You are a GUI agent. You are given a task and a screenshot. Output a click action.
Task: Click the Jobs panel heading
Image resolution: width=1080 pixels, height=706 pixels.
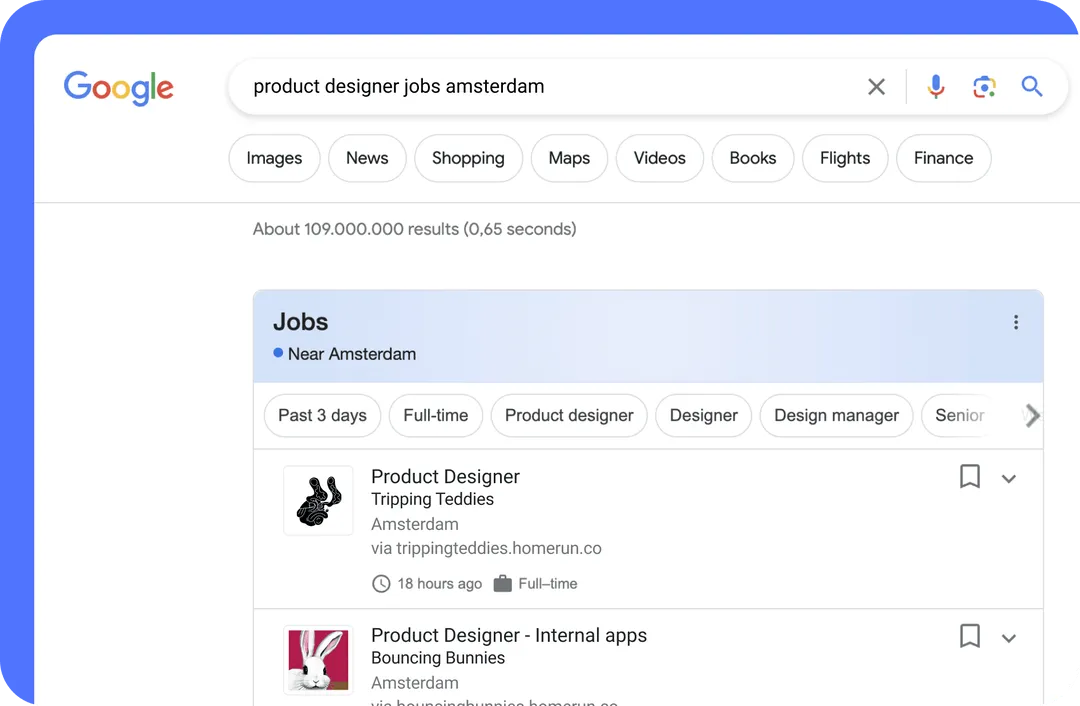300,322
